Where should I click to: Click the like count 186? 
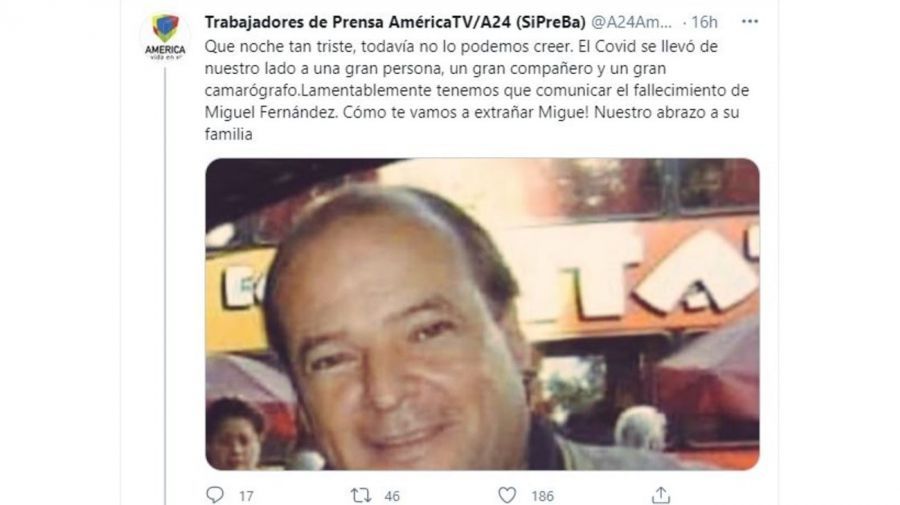pos(542,496)
